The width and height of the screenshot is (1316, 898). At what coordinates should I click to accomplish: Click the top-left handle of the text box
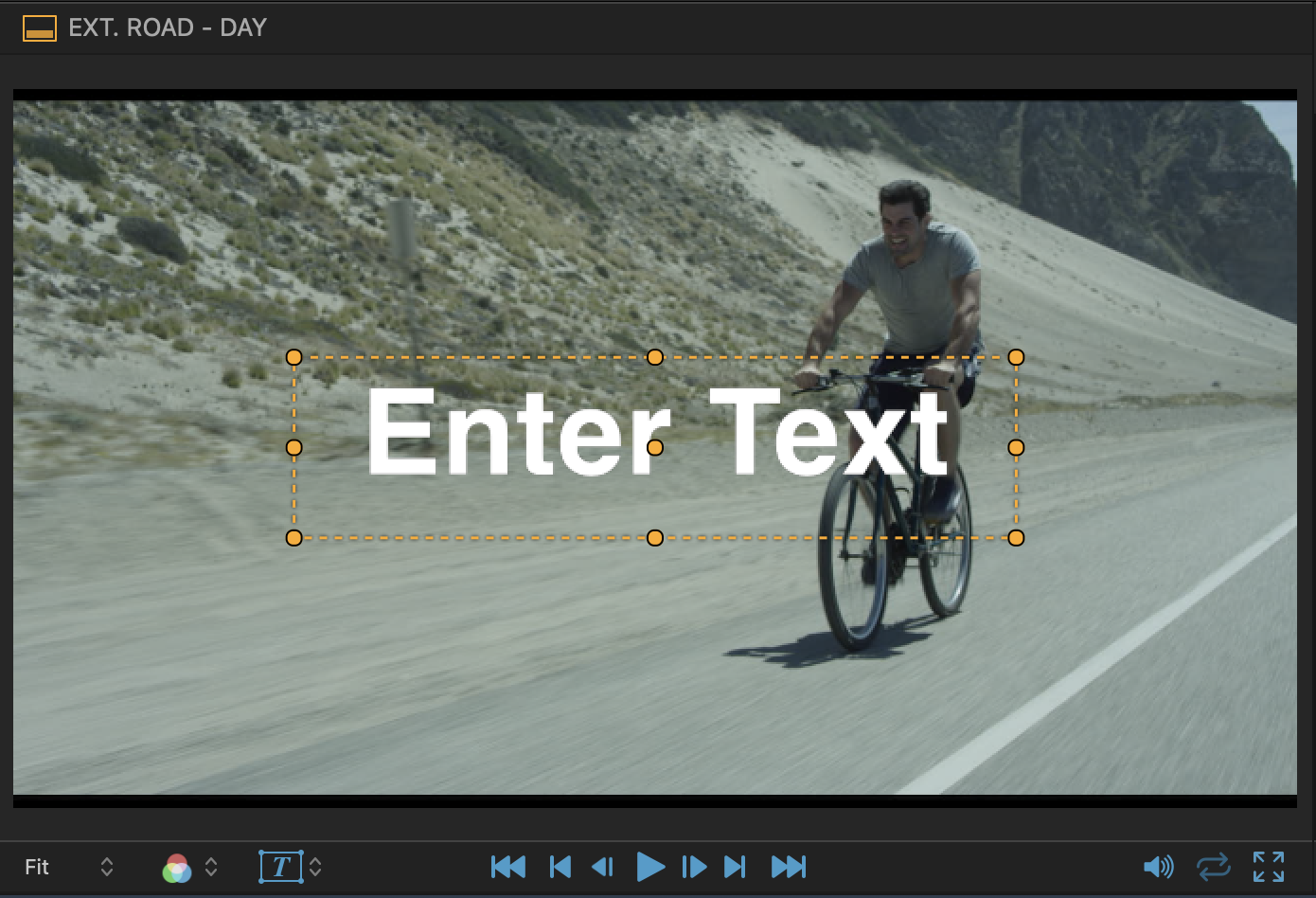[293, 357]
